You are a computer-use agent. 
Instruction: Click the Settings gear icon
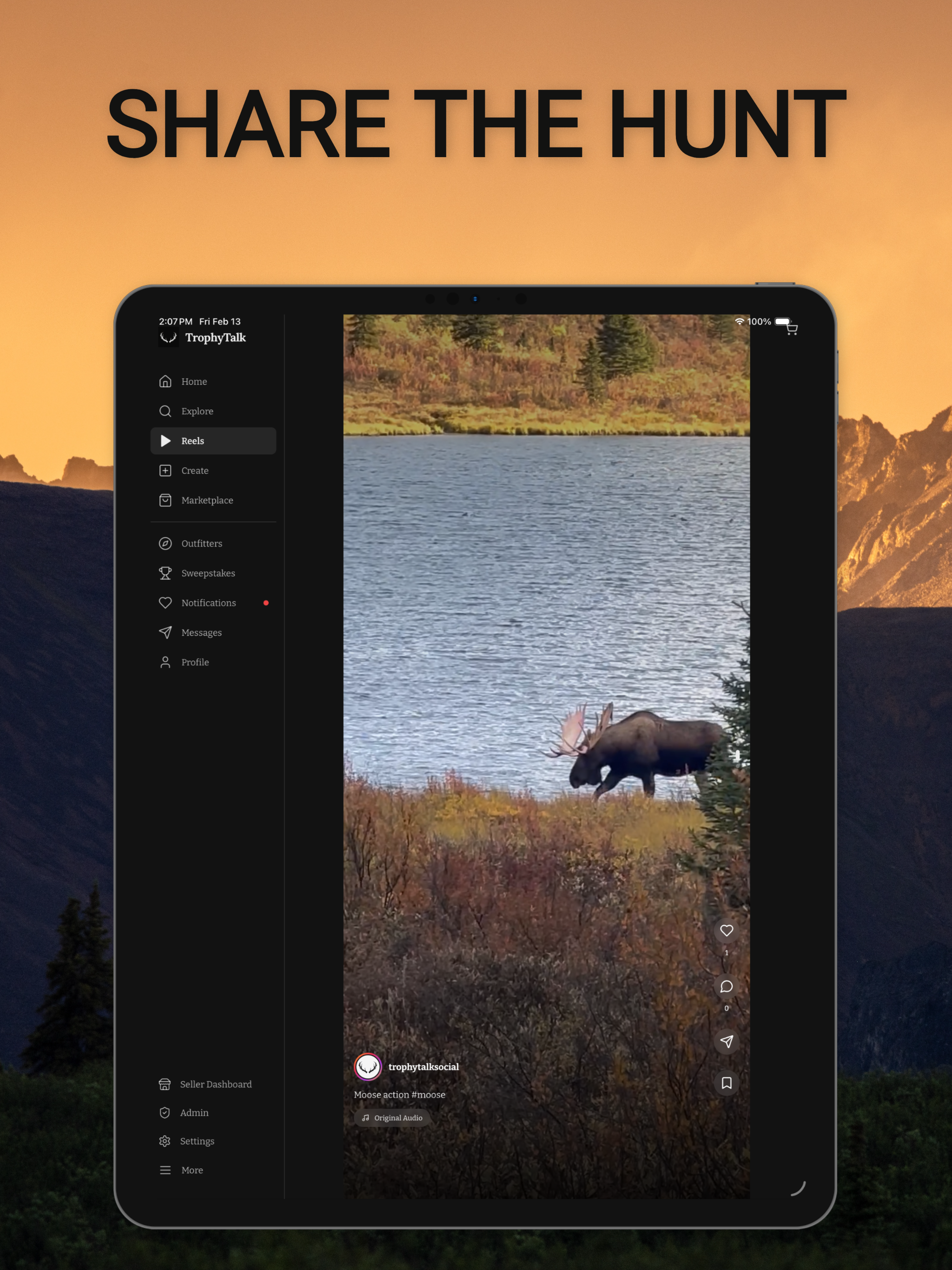coord(165,1141)
